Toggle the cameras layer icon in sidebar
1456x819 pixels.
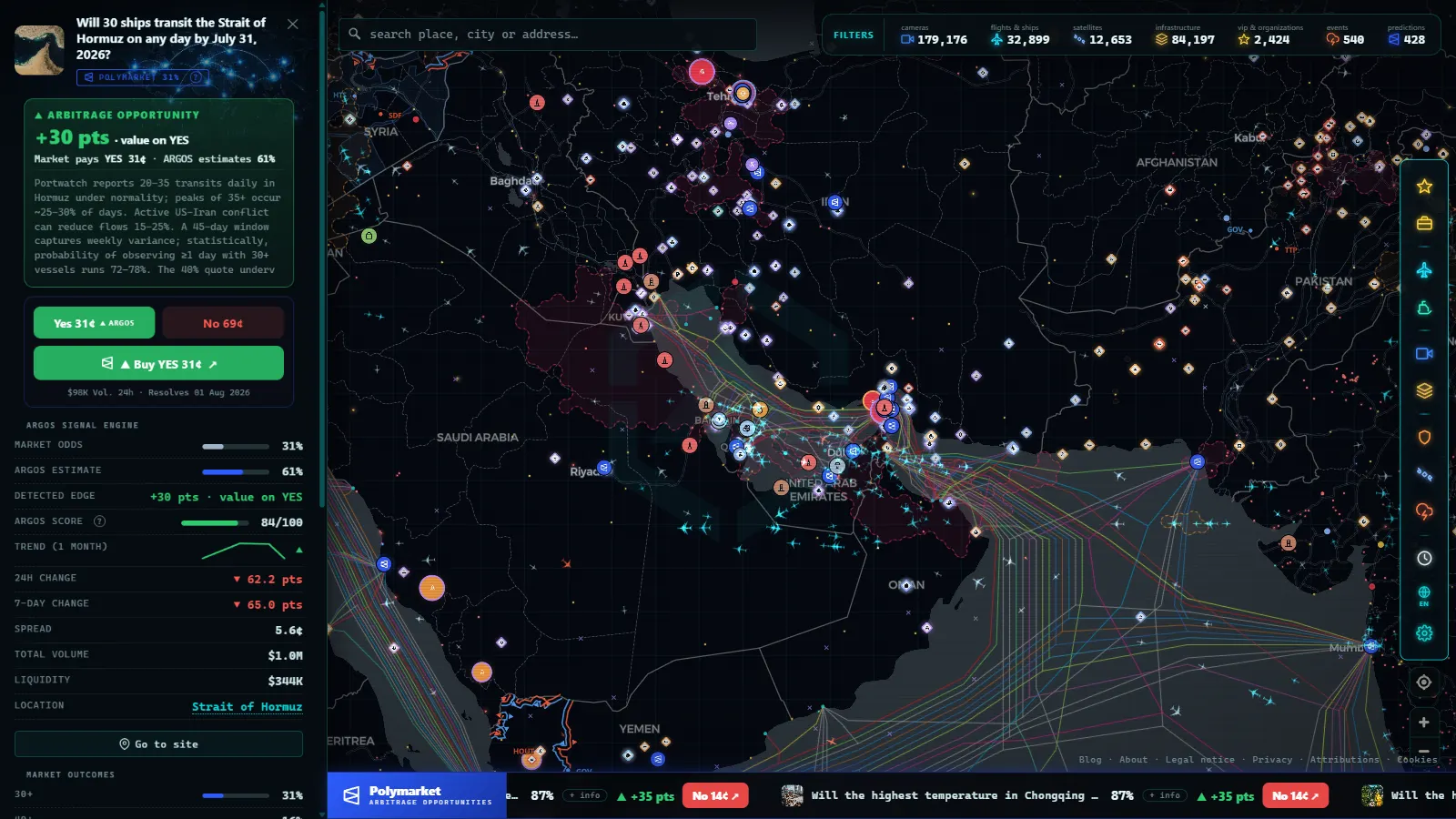coord(1424,353)
